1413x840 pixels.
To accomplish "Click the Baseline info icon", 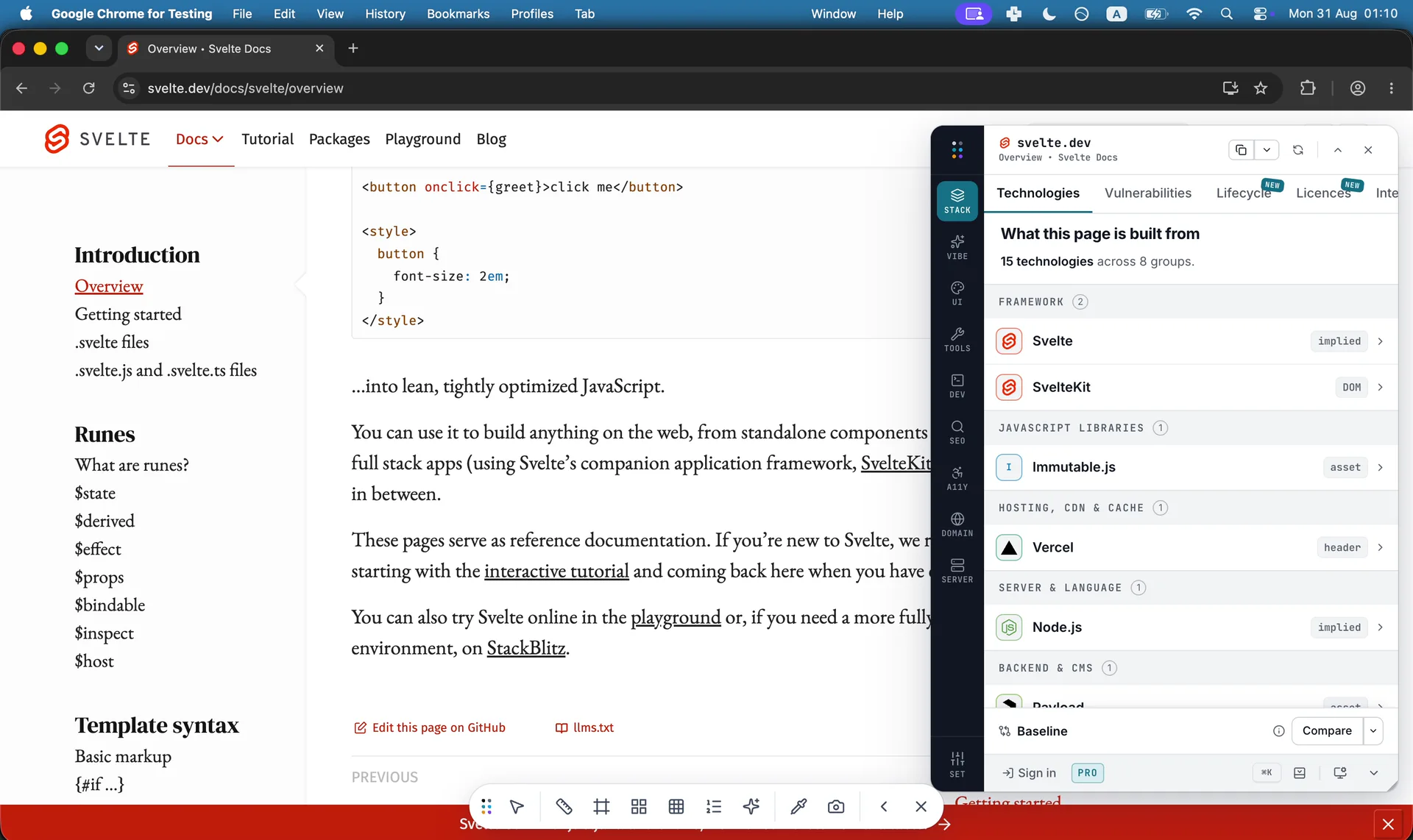I will [x=1279, y=731].
